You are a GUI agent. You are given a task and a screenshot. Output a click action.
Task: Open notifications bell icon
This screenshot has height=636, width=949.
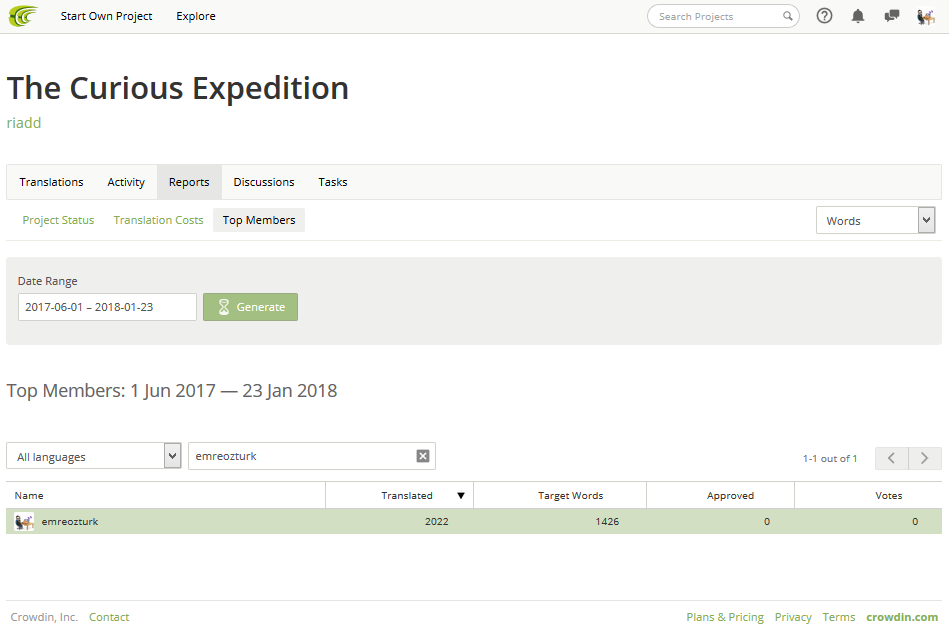click(x=858, y=16)
